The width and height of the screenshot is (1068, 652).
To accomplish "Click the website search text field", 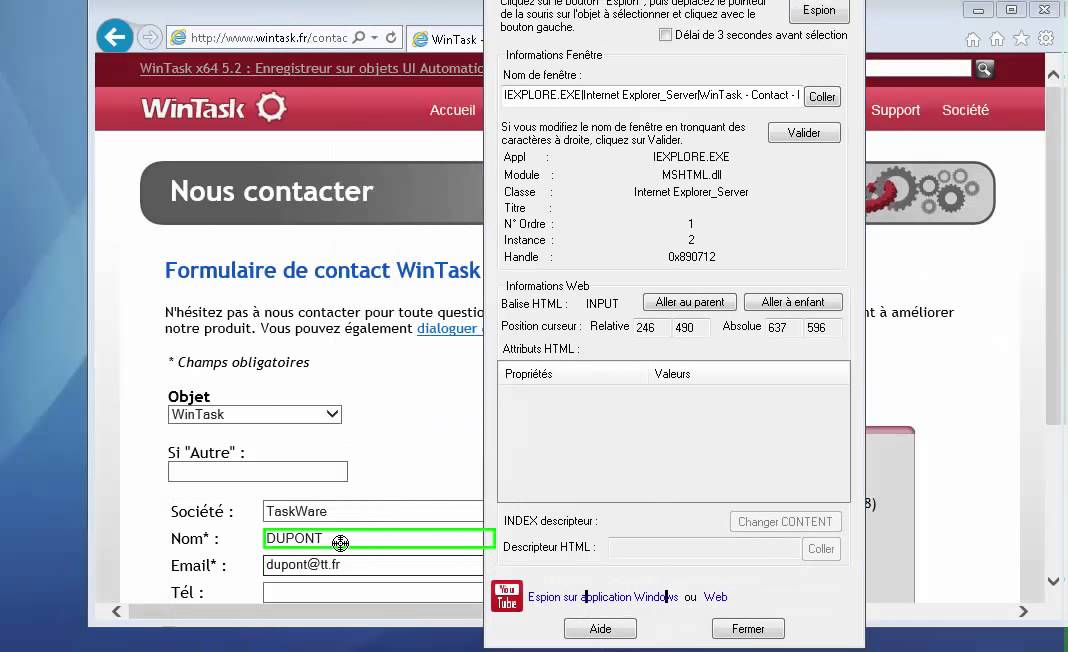I will point(918,68).
